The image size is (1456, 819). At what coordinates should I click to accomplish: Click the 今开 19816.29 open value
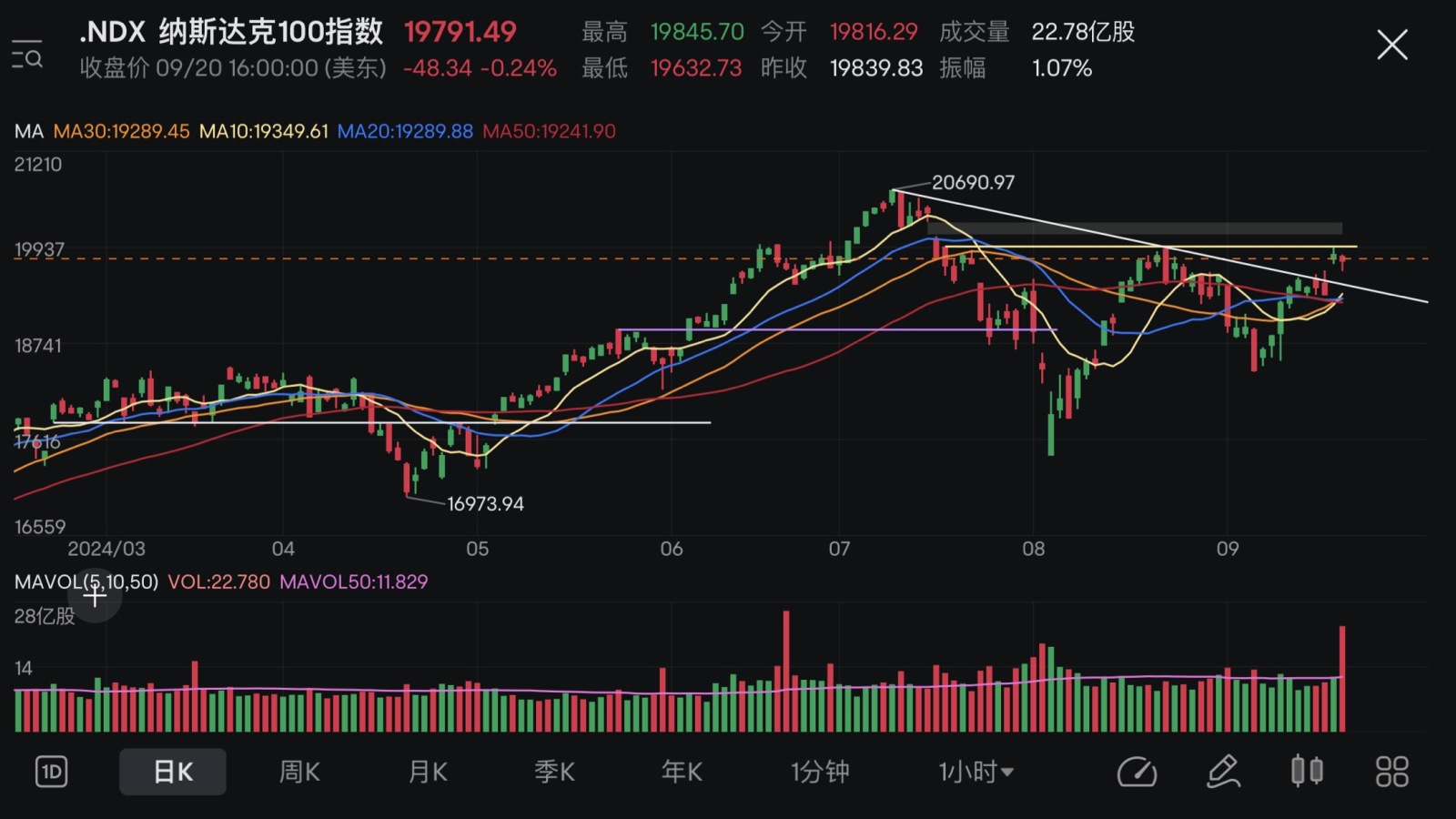click(839, 32)
